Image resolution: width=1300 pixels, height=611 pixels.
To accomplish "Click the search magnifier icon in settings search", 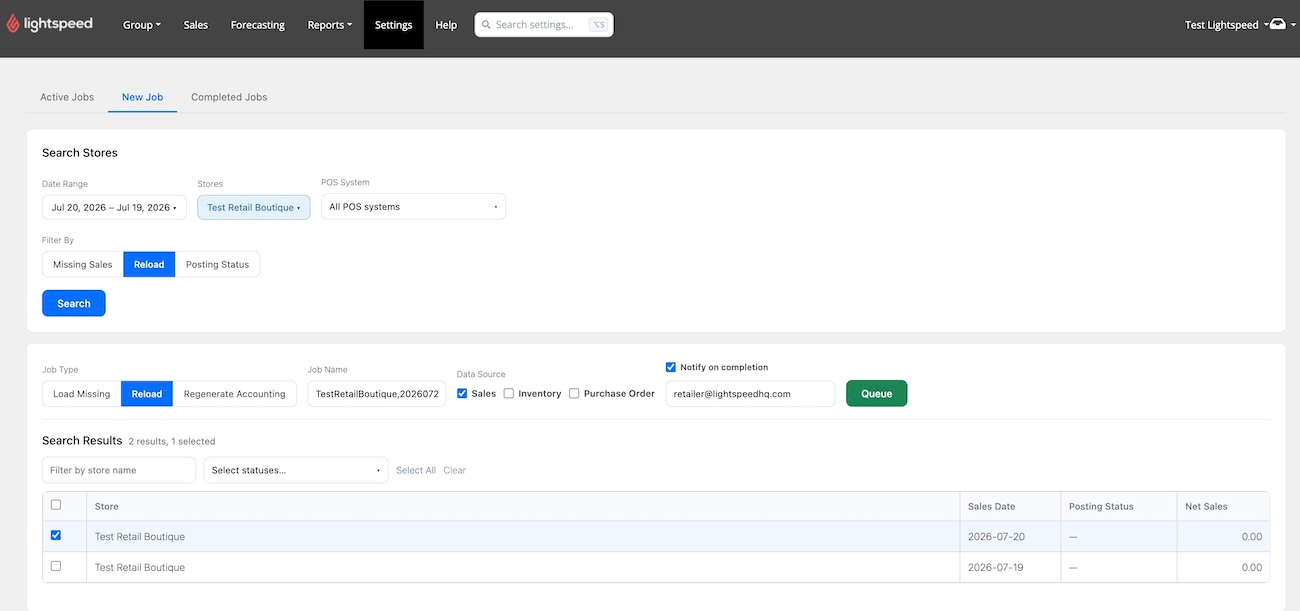I will (x=485, y=25).
